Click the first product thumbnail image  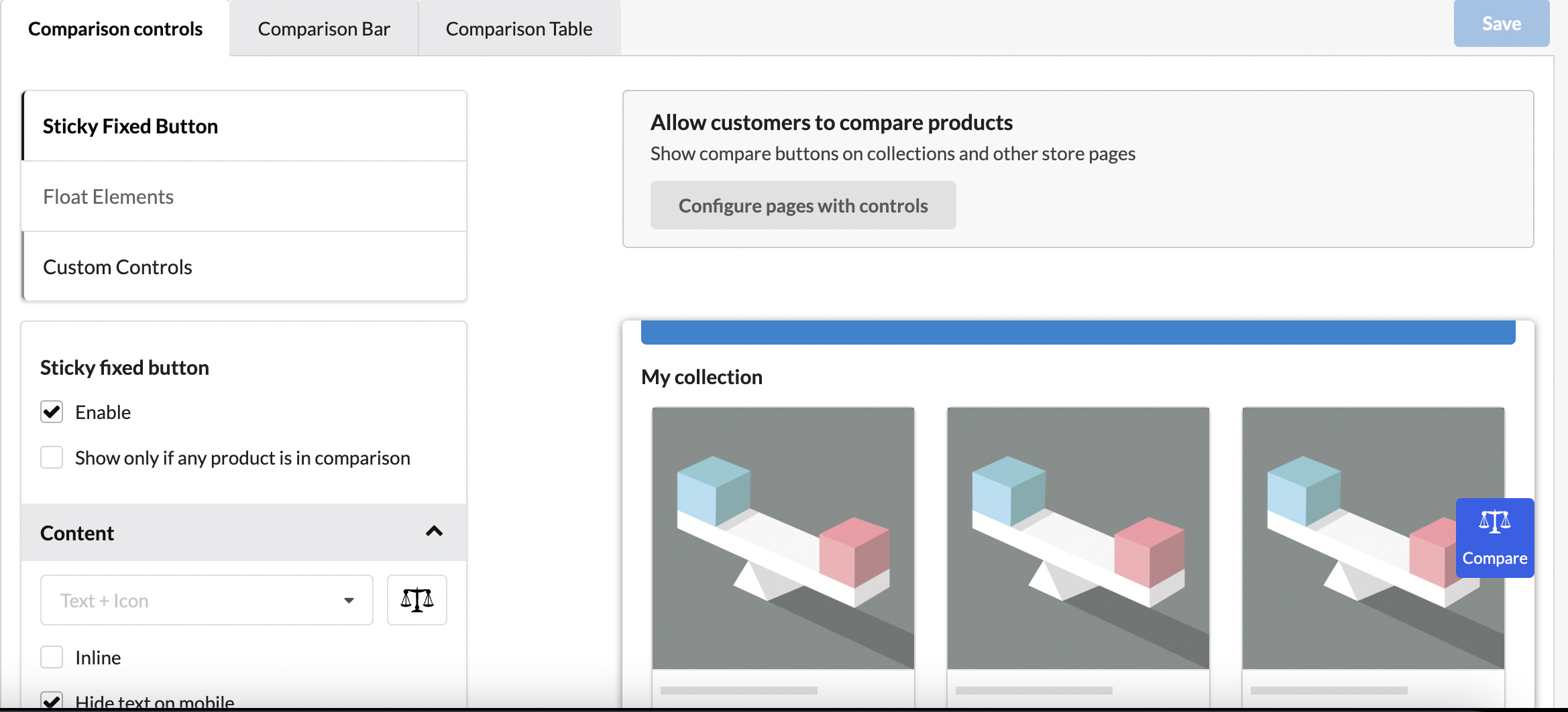point(783,538)
